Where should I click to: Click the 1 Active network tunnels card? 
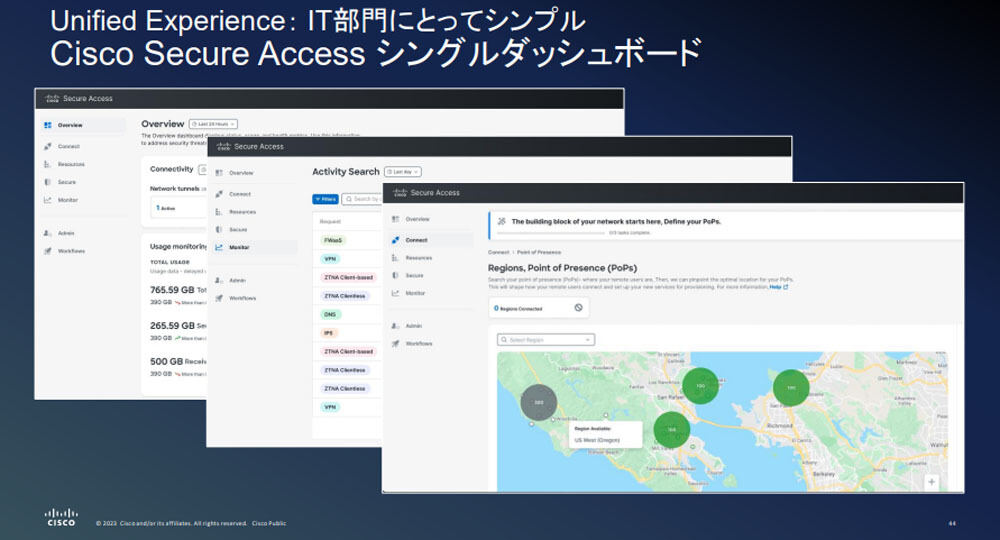[179, 208]
